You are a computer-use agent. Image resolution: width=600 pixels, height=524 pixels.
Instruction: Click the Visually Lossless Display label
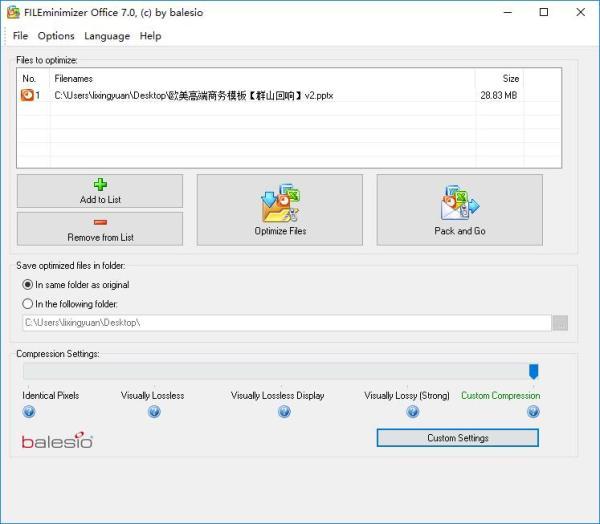click(x=277, y=395)
